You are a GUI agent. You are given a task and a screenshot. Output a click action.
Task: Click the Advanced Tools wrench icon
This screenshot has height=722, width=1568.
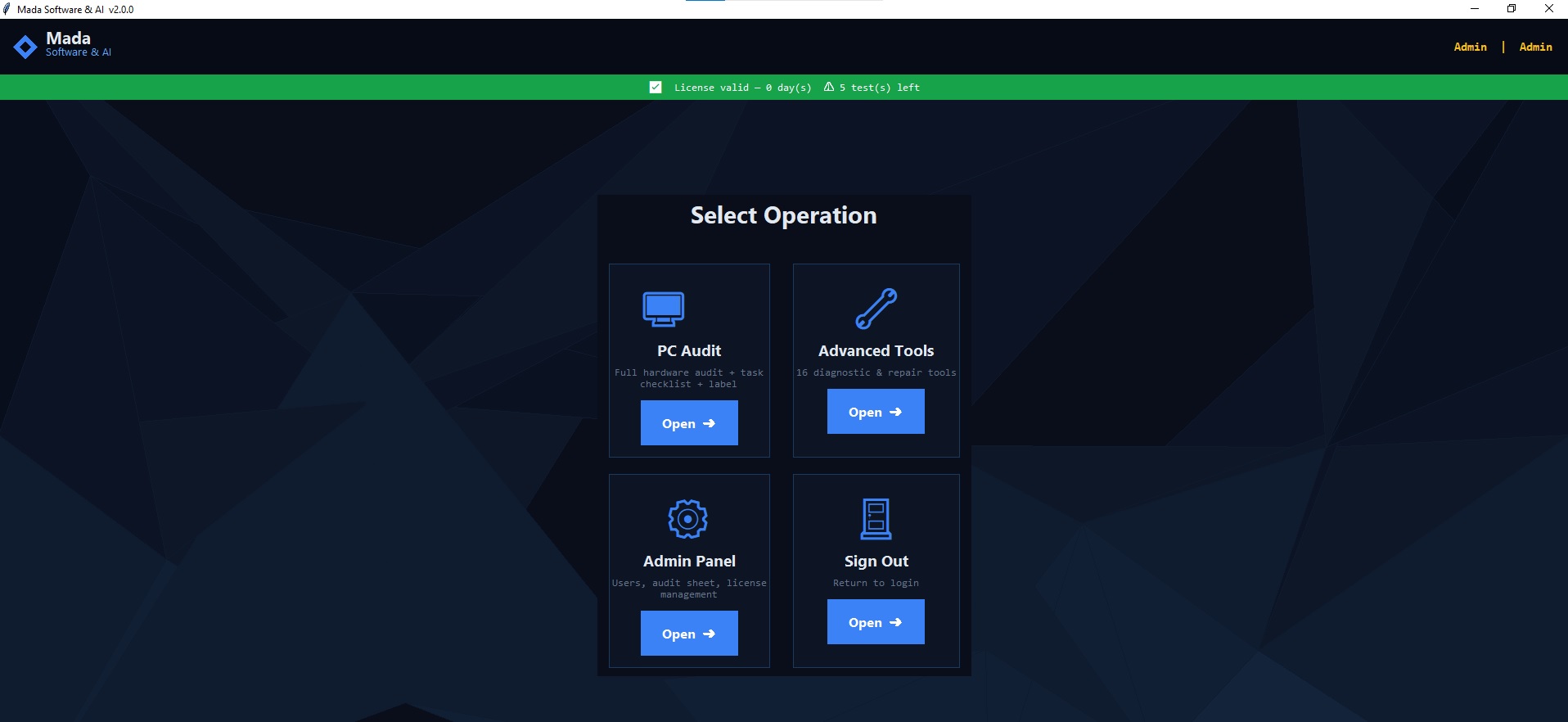point(876,309)
